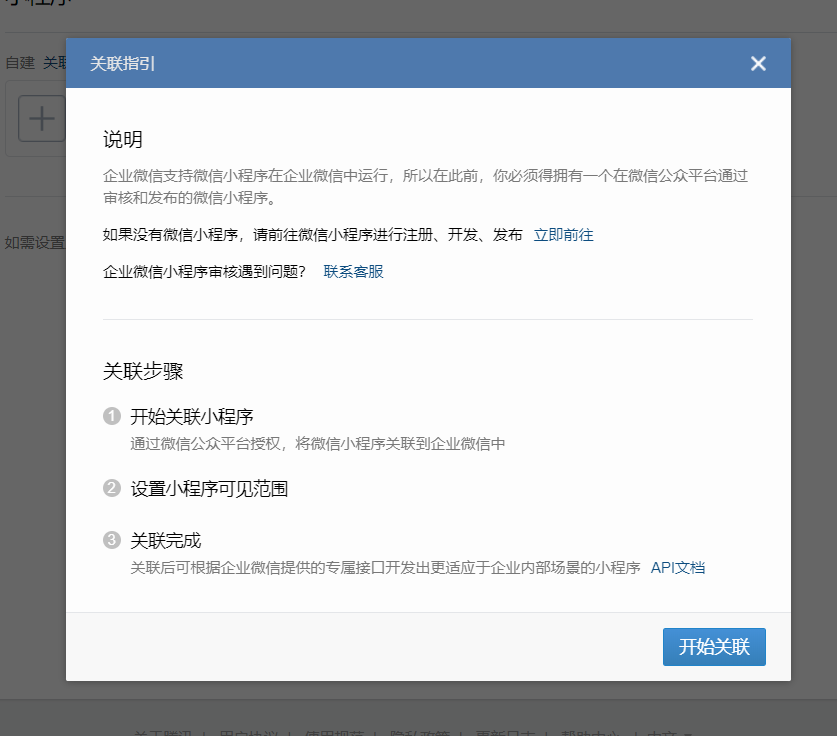Open the 立即前往 link

[564, 235]
